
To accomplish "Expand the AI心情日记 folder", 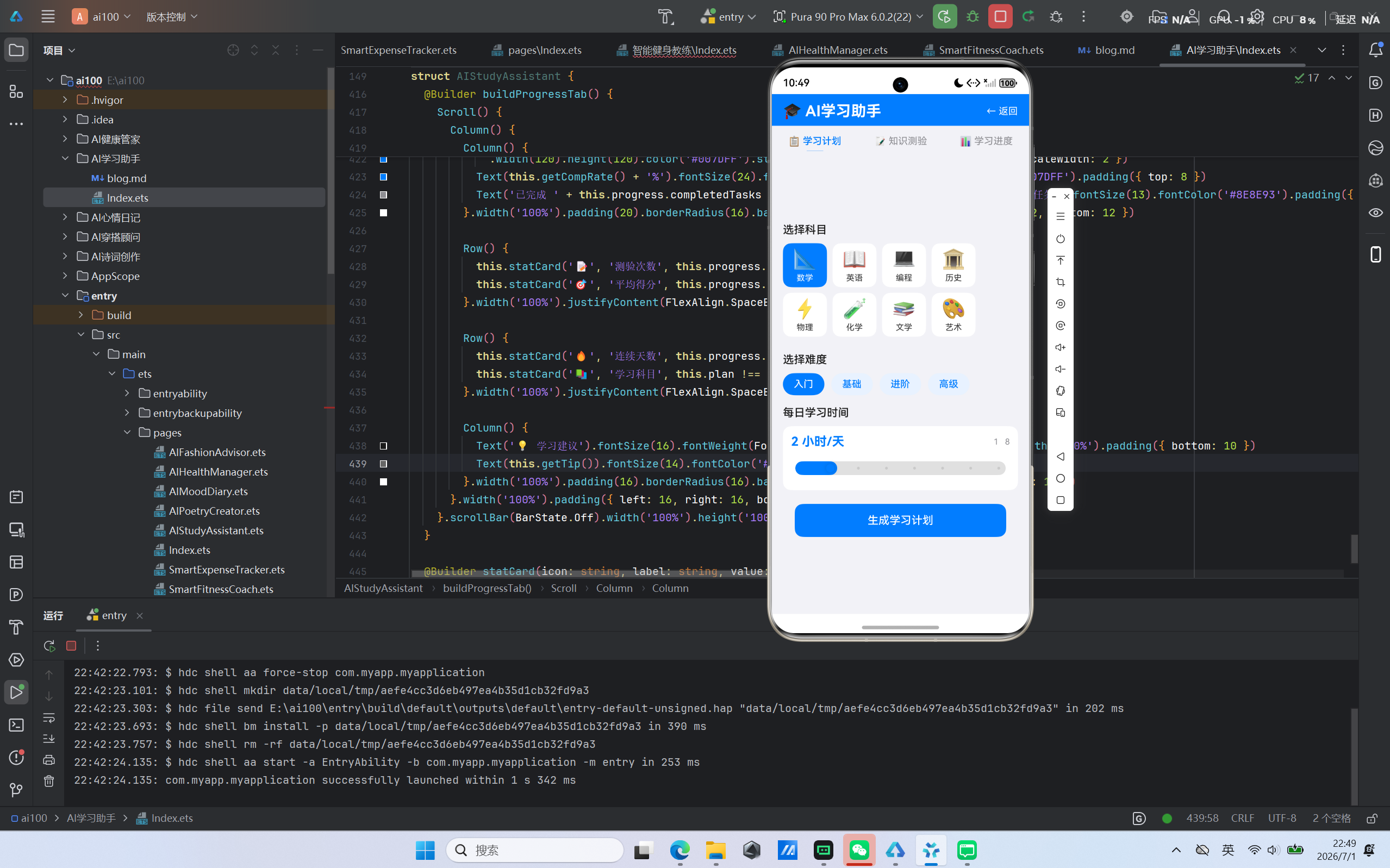I will [x=65, y=217].
